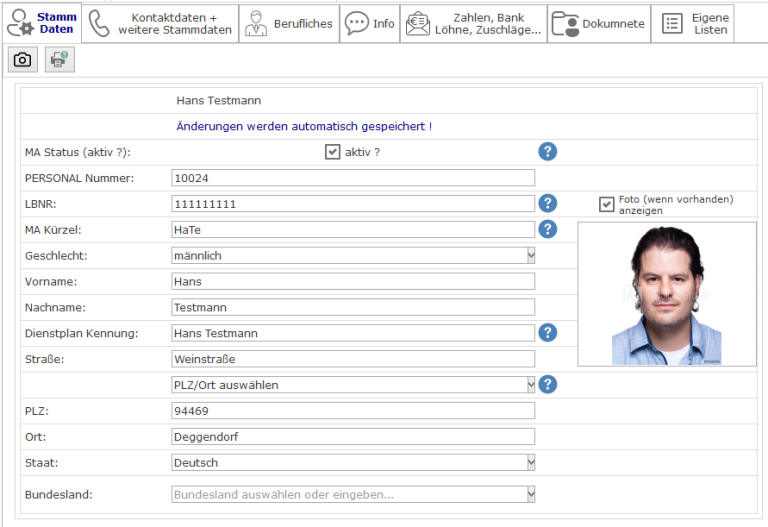Open Kontaktdaten + weitere Stammdaten tab
This screenshot has height=527, width=768.
(161, 24)
